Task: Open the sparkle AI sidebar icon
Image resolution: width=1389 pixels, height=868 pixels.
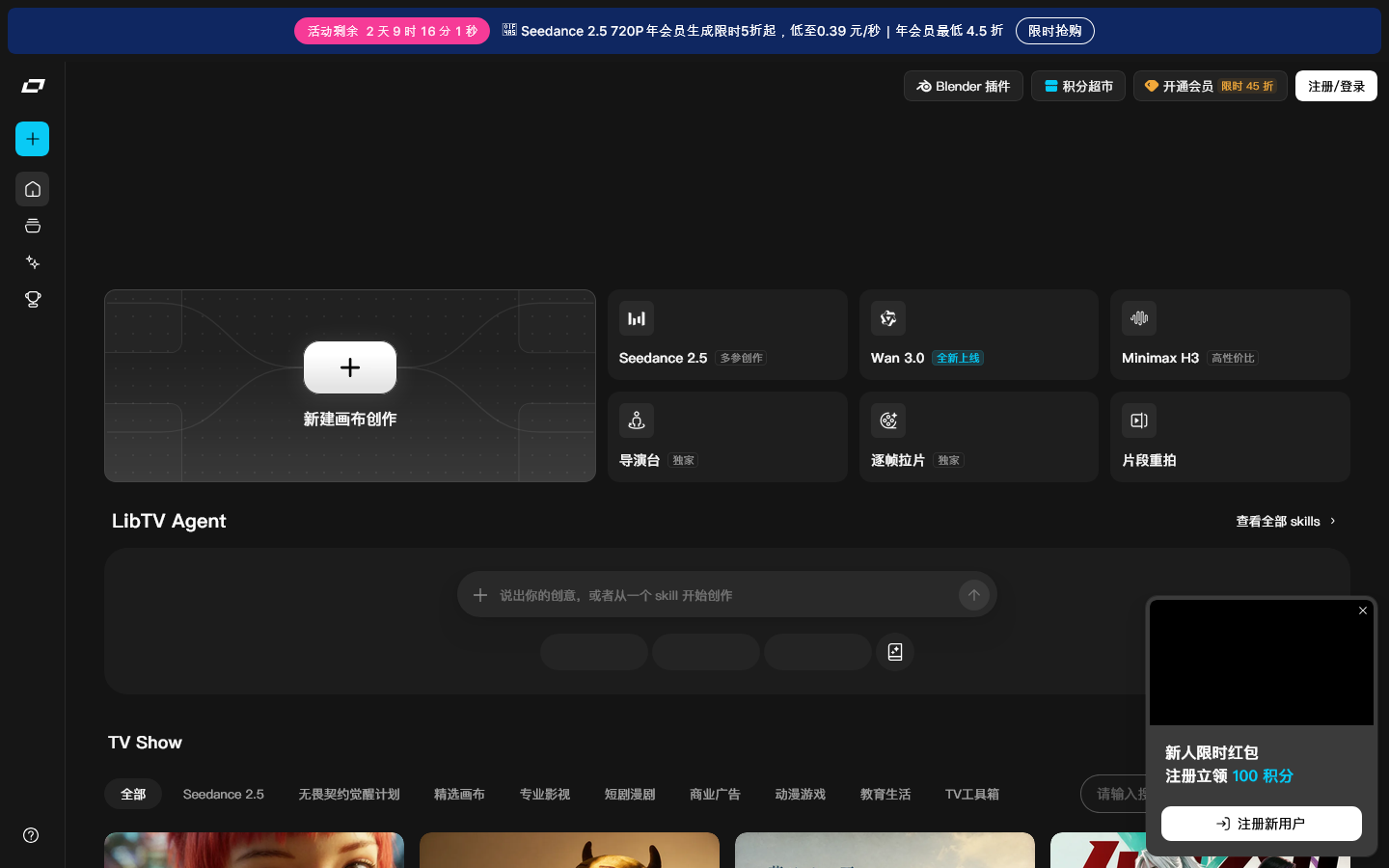Action: click(33, 262)
